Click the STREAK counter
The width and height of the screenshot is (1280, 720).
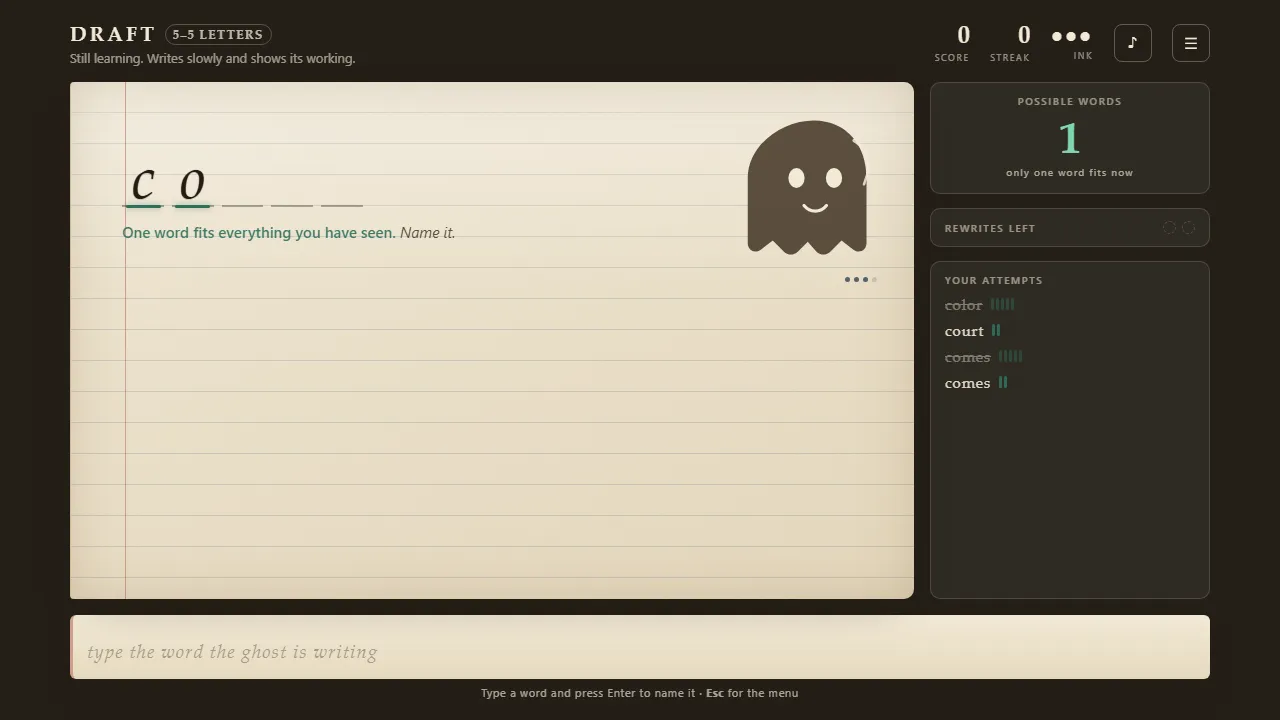[1010, 44]
